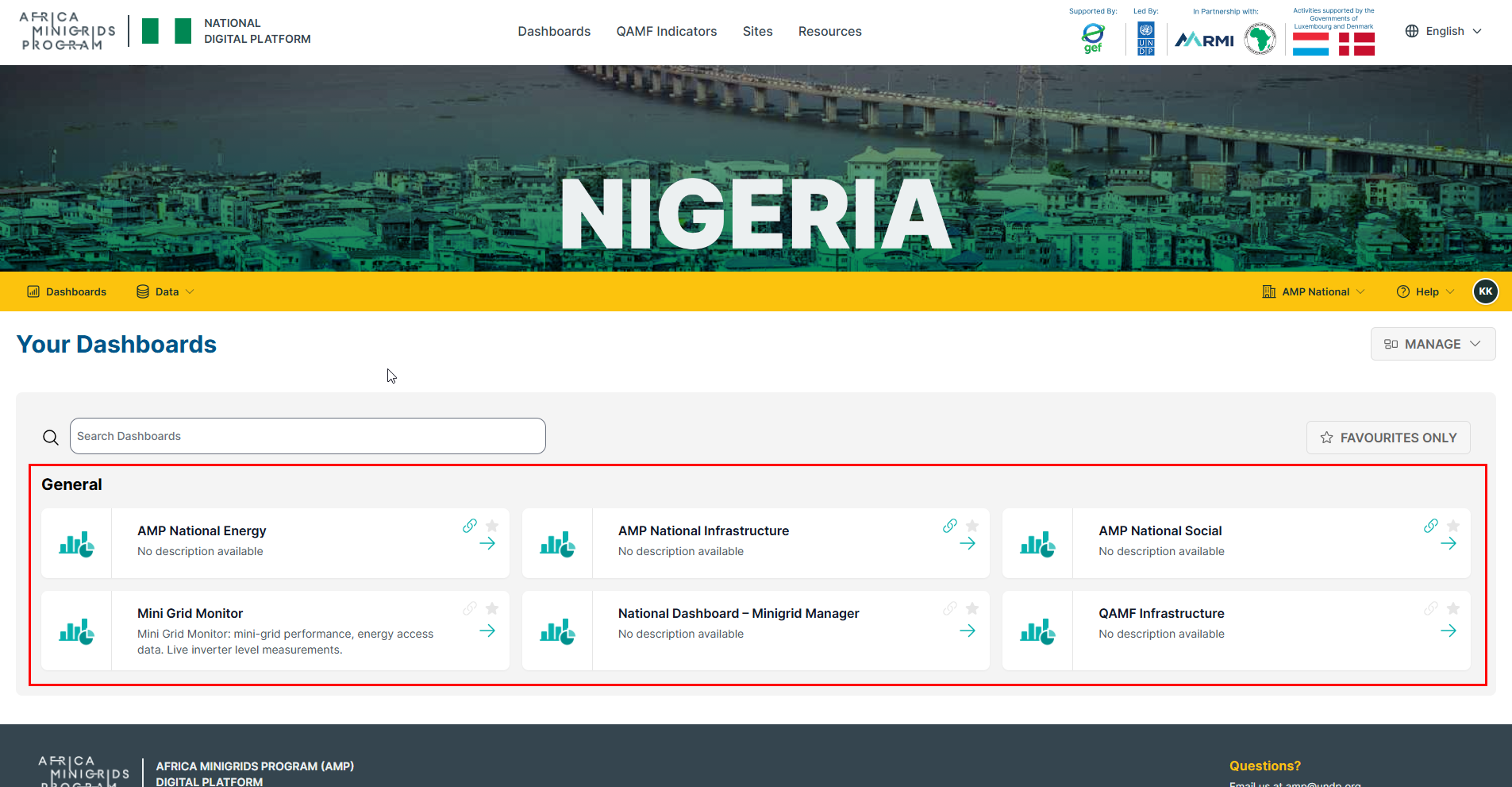Open National Dashboard – Minigrid Manager via arrow
Viewport: 1512px width, 787px height.
[x=968, y=631]
